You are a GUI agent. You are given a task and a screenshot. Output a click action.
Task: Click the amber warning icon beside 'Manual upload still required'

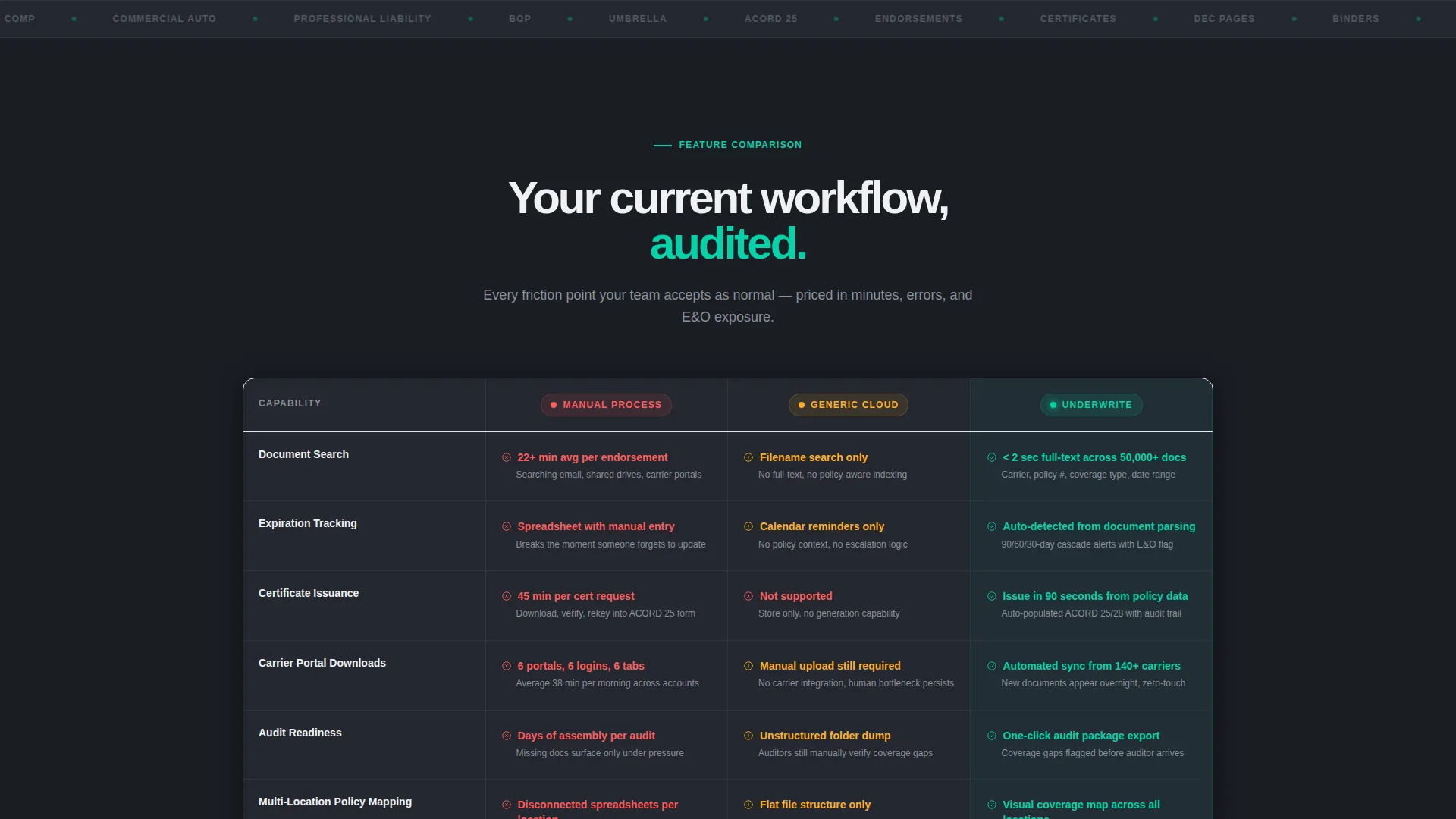click(x=748, y=666)
